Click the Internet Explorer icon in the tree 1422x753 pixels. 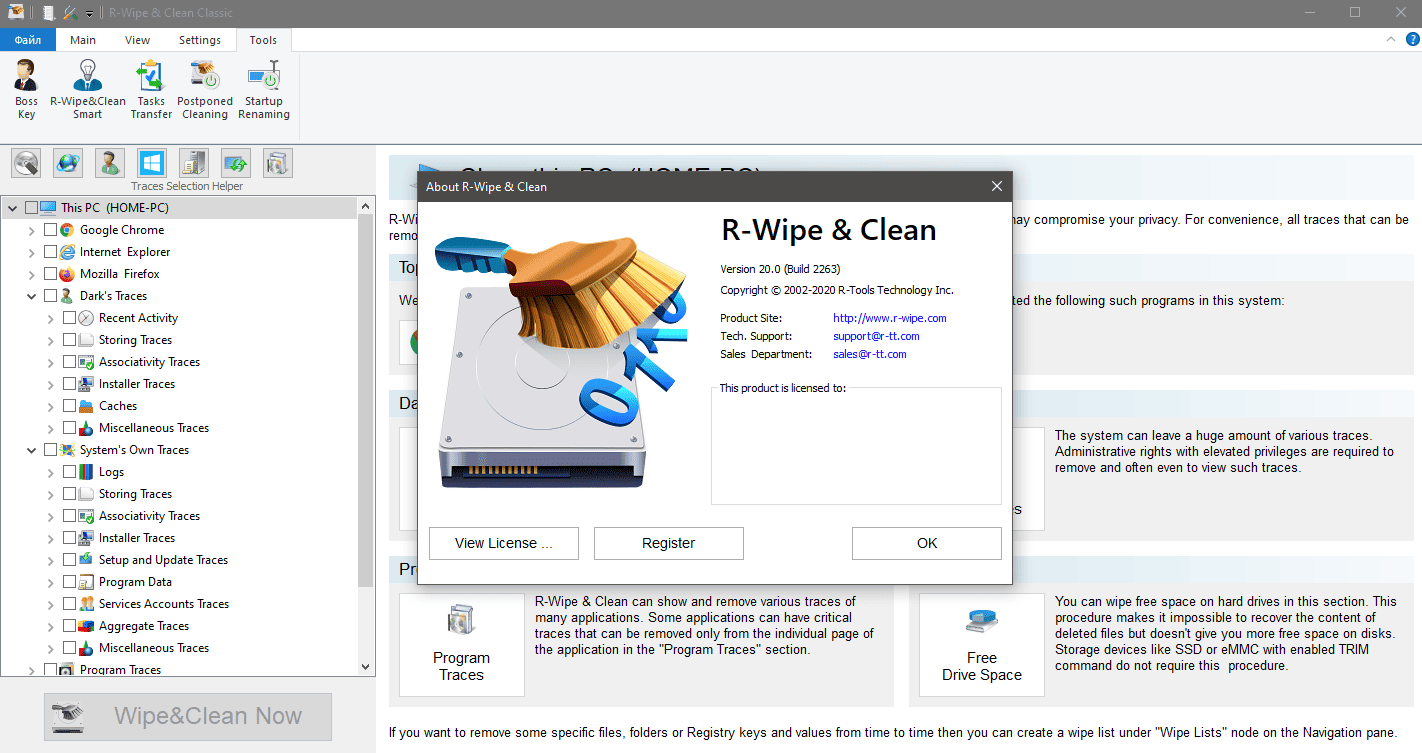click(x=67, y=252)
